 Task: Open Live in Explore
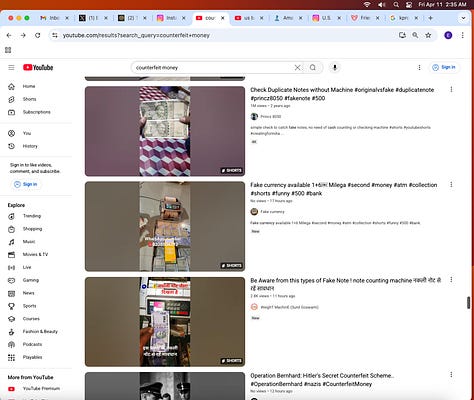coord(27,268)
